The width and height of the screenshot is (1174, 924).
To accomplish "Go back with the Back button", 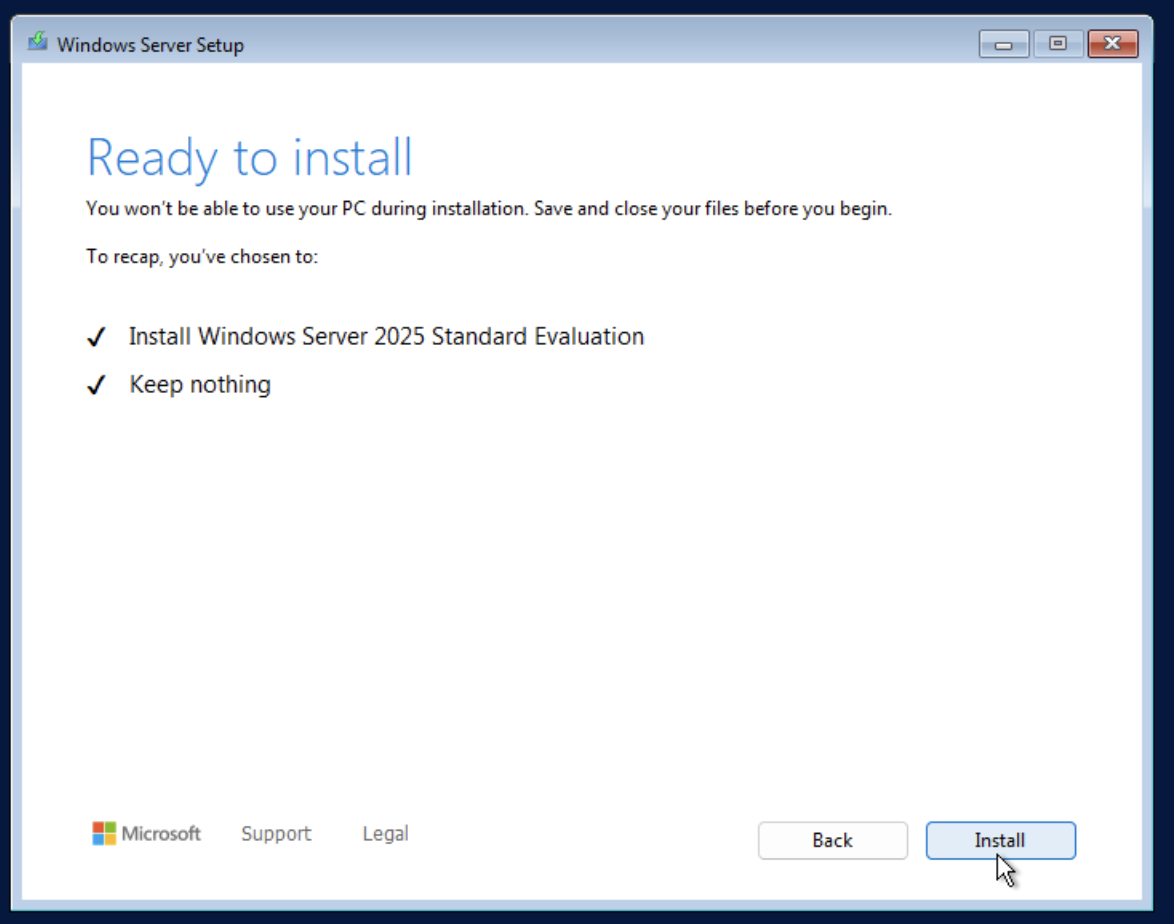I will click(833, 840).
